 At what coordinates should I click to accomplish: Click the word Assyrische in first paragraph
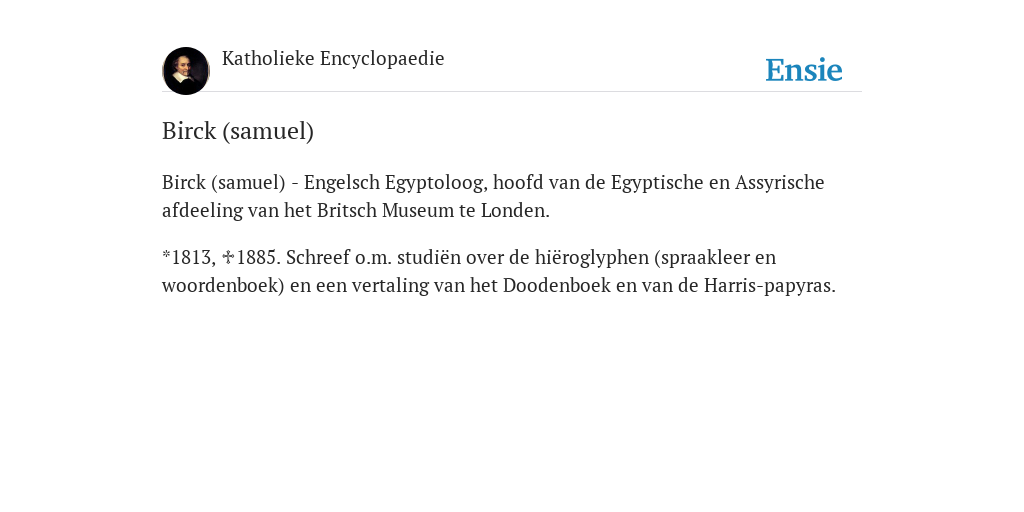coord(780,182)
